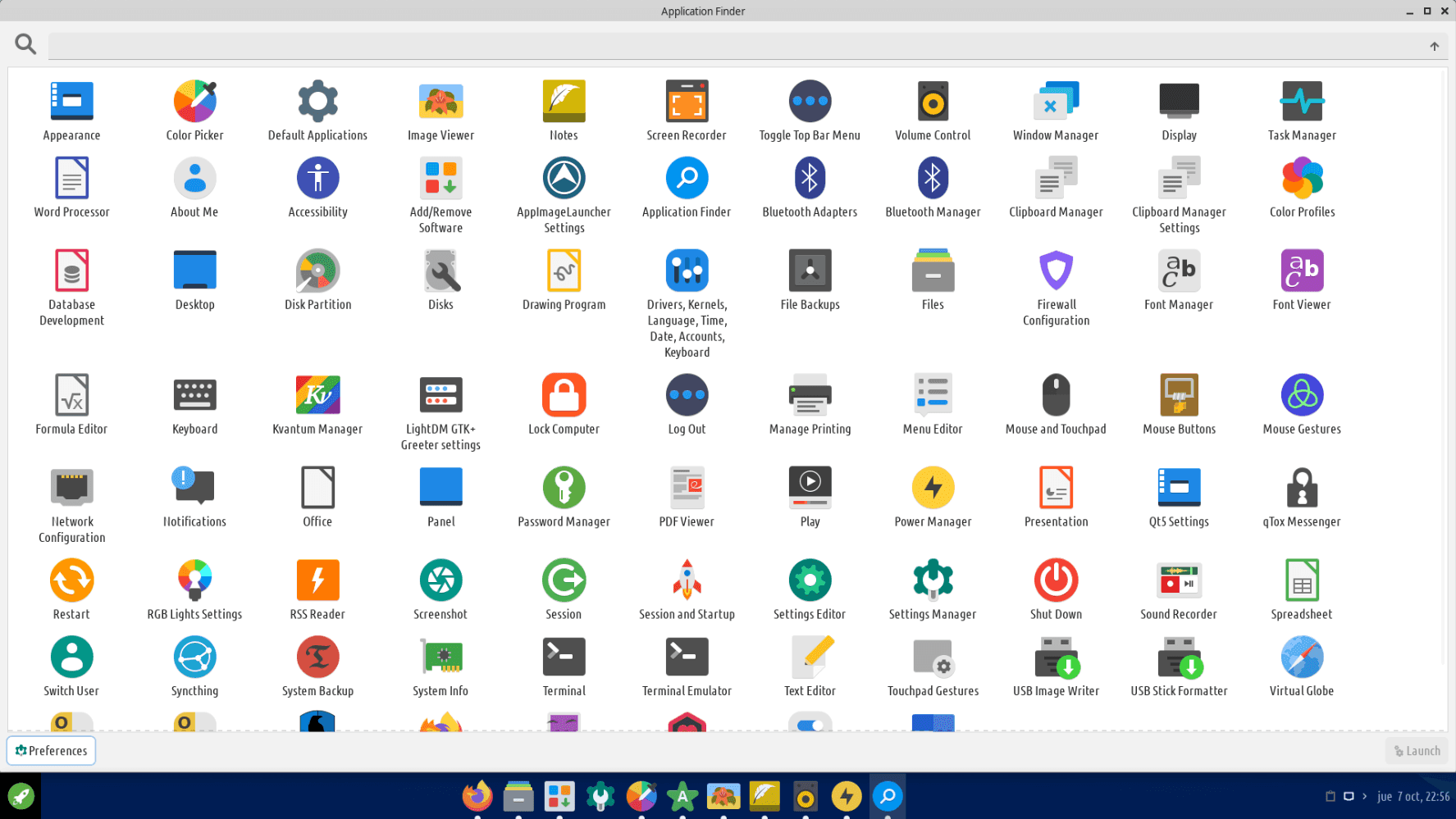Open the Bluetooth Manager icon
1456x819 pixels.
(x=933, y=178)
